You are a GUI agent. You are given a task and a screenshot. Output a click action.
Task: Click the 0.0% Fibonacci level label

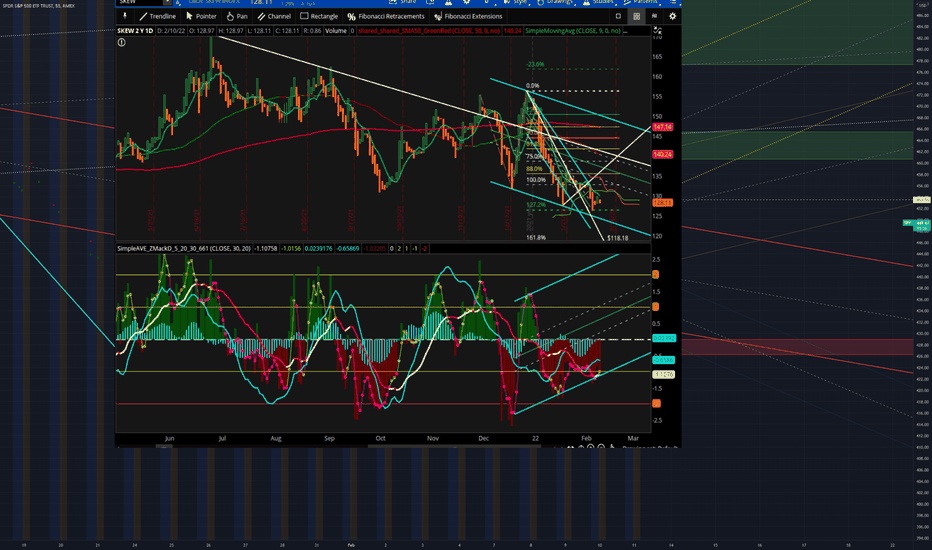(x=533, y=86)
